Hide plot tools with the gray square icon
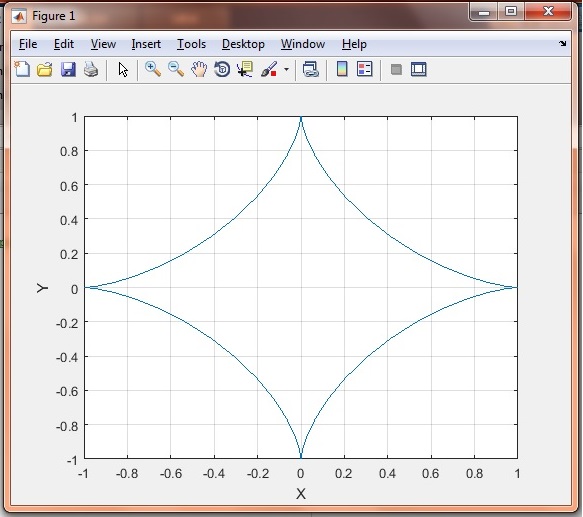583x517 pixels. (396, 70)
